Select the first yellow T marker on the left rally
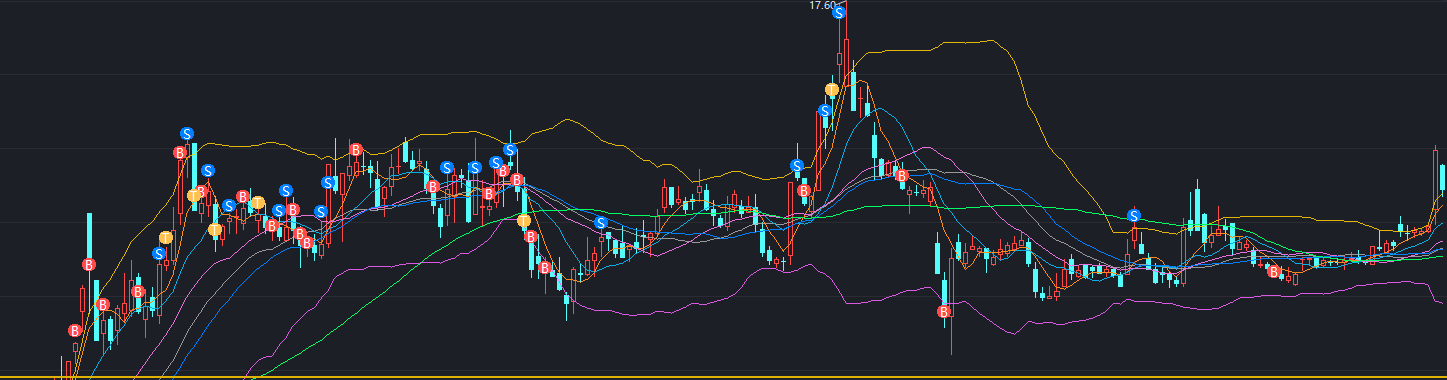 click(x=166, y=237)
